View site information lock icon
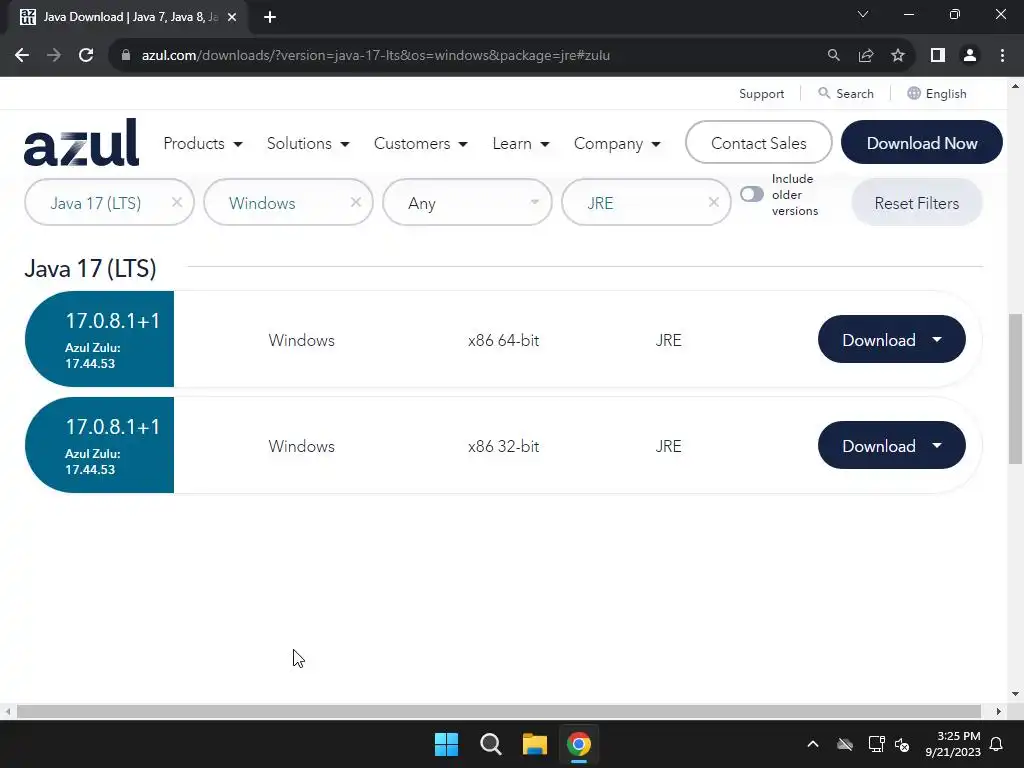 click(x=126, y=55)
